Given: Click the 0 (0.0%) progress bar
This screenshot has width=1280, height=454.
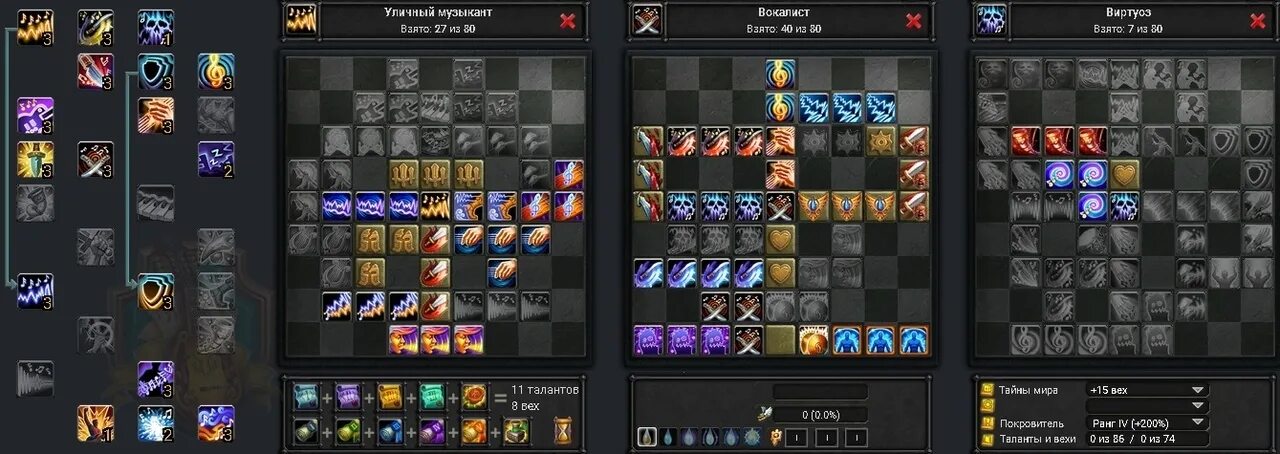Looking at the screenshot, I should coord(820,413).
